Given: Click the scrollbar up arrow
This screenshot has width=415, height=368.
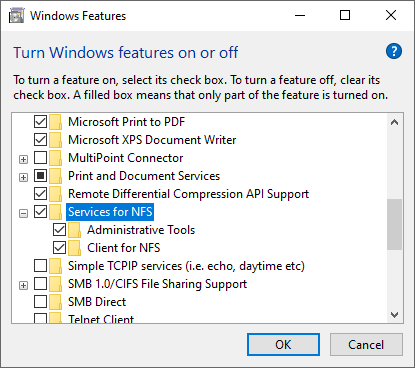Looking at the screenshot, I should pyautogui.click(x=395, y=122).
